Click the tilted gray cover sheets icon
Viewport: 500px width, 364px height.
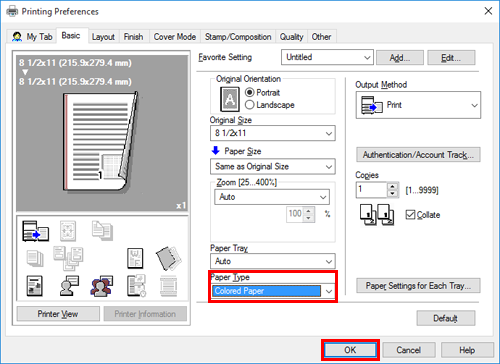click(x=168, y=258)
